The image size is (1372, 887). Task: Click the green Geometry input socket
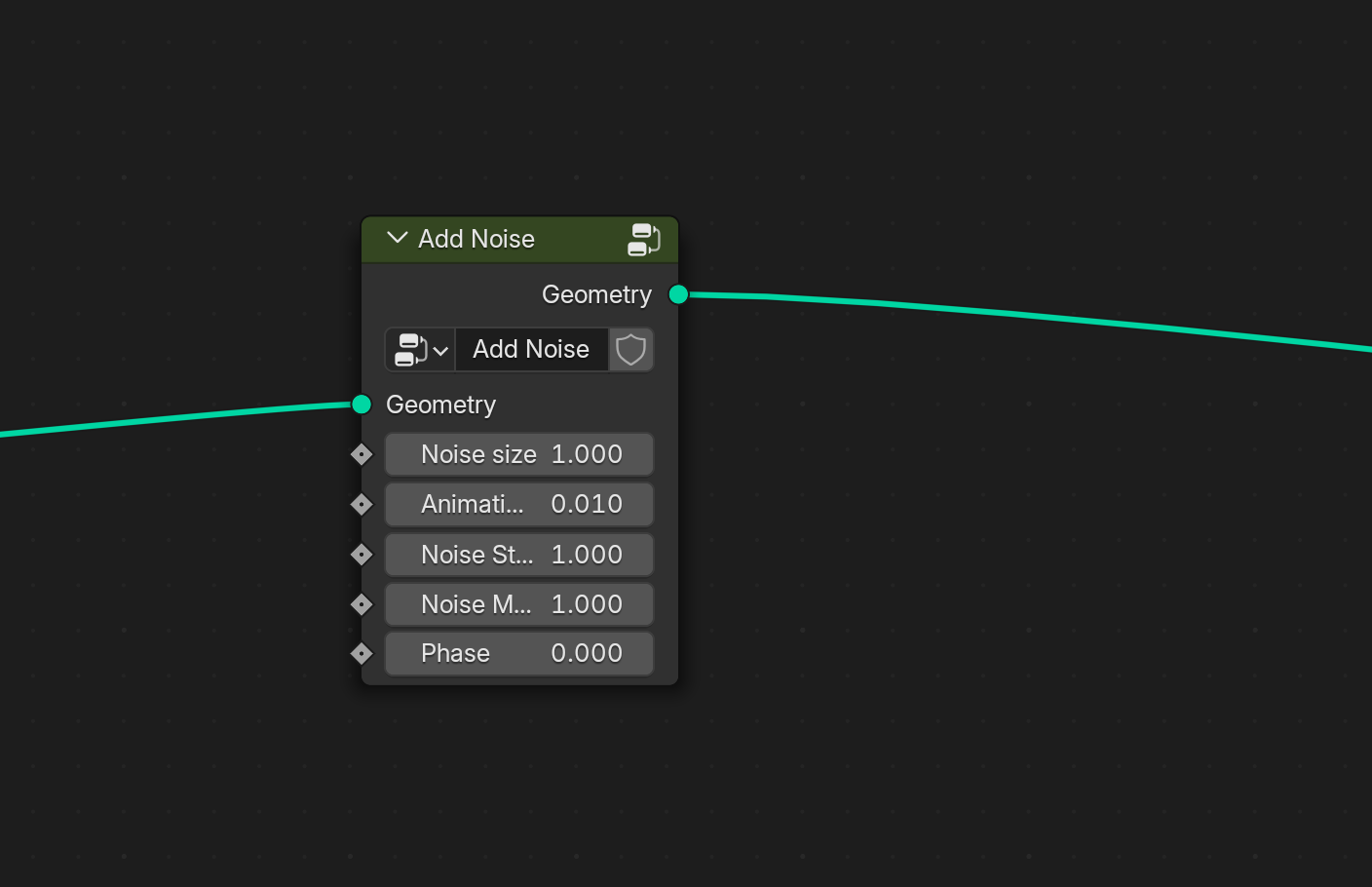pos(362,405)
